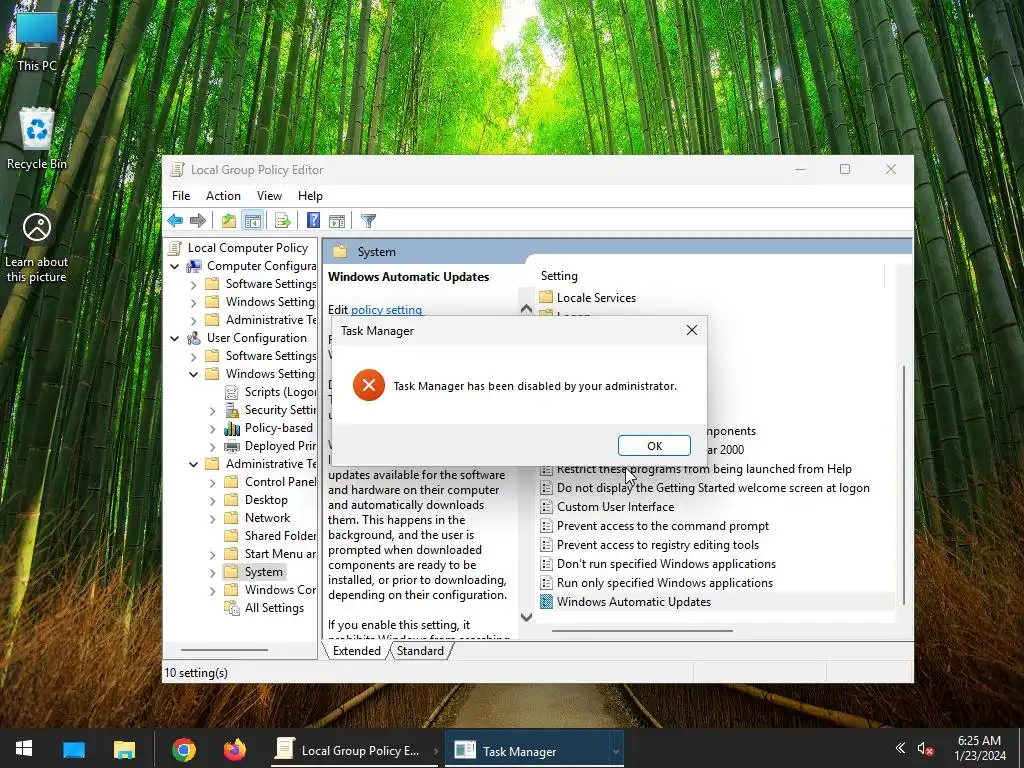Screen dimensions: 1024x768
Task: Launch Firefox from the taskbar
Action: (234, 750)
